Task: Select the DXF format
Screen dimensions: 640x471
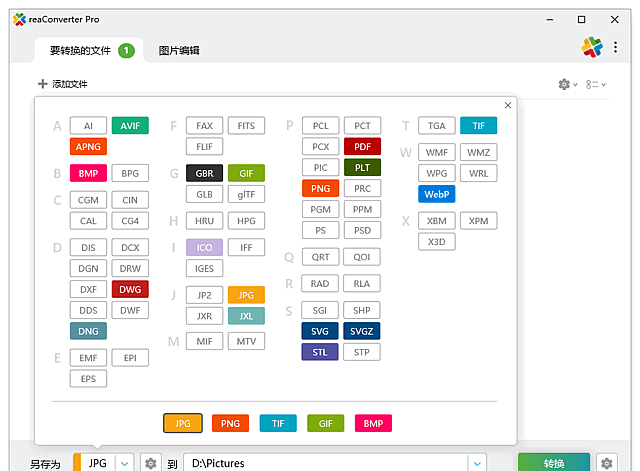Action: pos(88,289)
